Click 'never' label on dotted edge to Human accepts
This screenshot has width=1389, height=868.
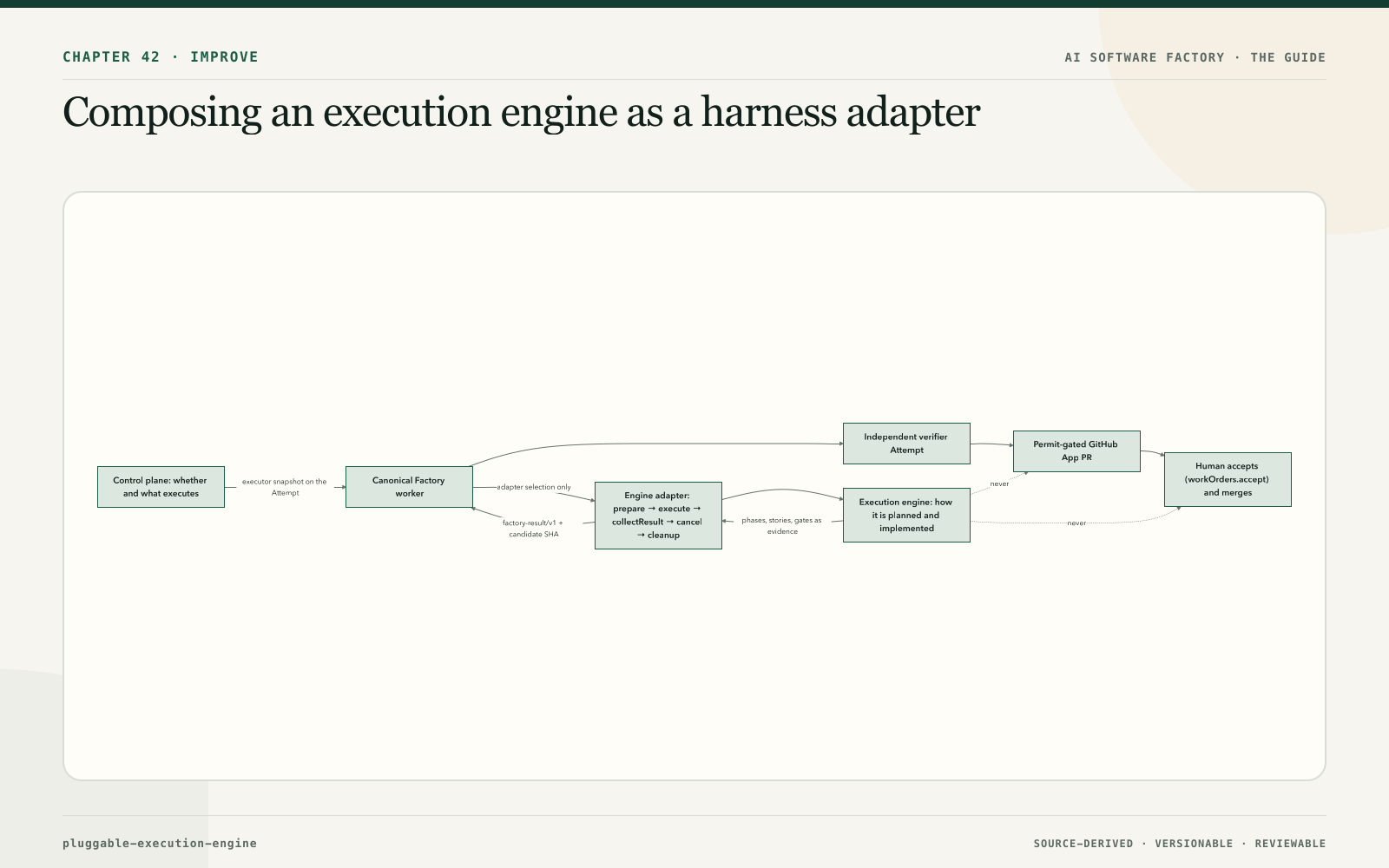tap(1076, 523)
